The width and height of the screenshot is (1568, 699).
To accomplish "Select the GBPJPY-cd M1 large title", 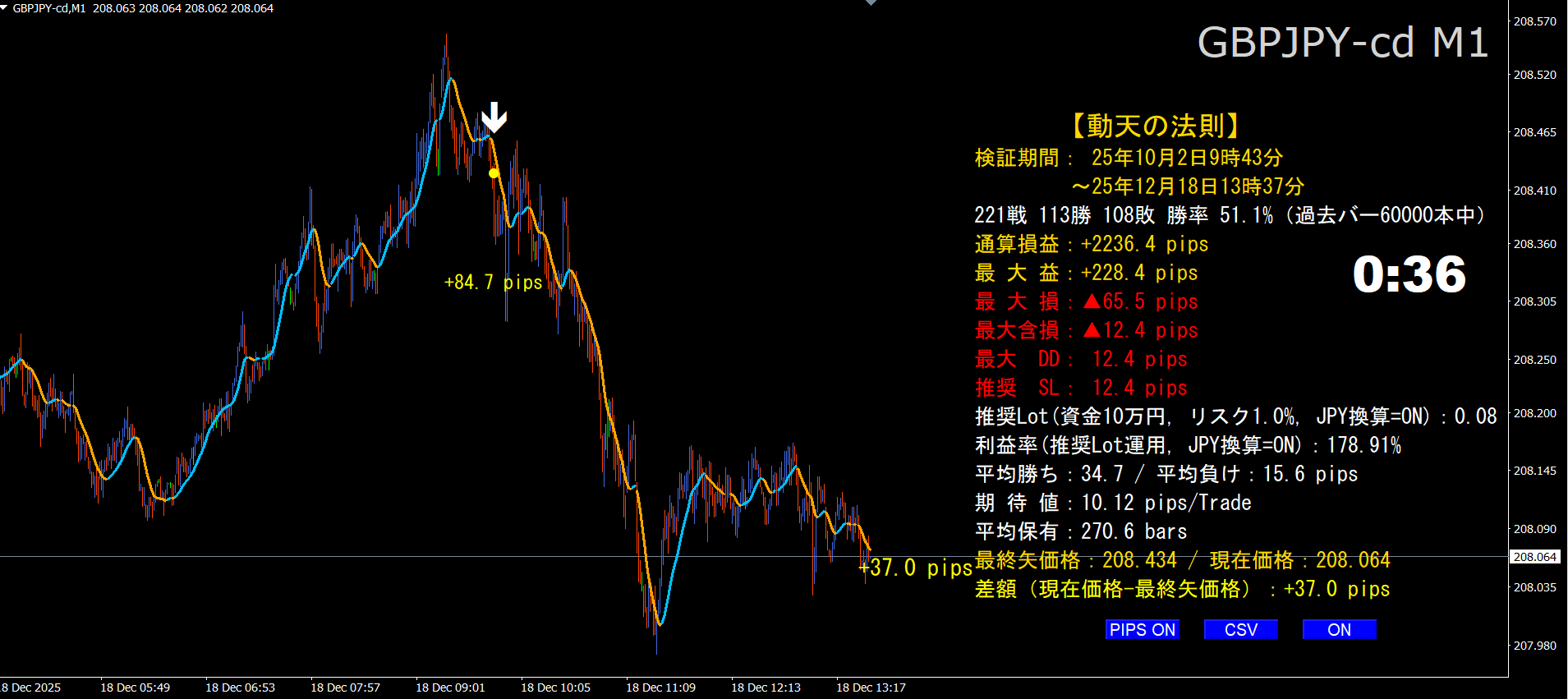I will pos(1342,43).
